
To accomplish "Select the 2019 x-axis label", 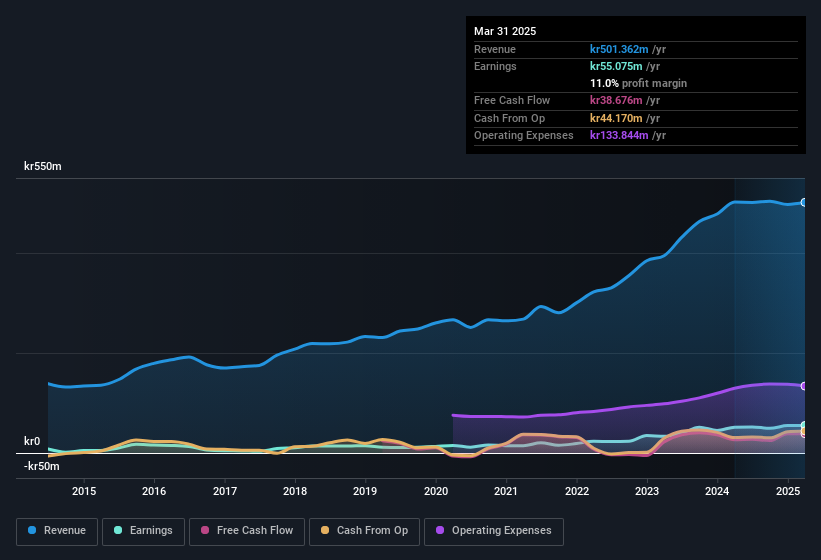I will point(365,491).
